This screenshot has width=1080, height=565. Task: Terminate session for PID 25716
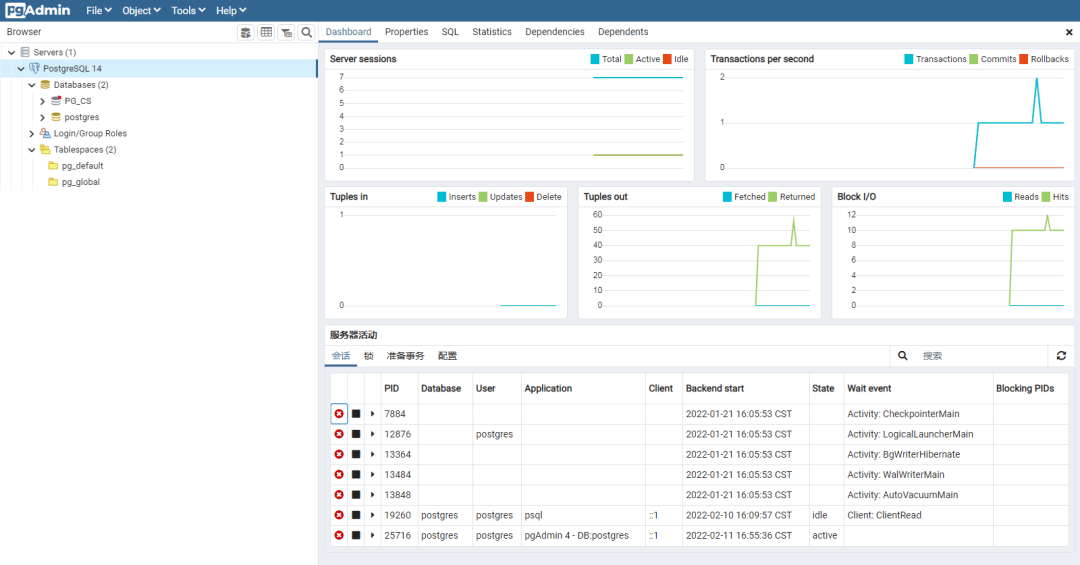(x=339, y=535)
